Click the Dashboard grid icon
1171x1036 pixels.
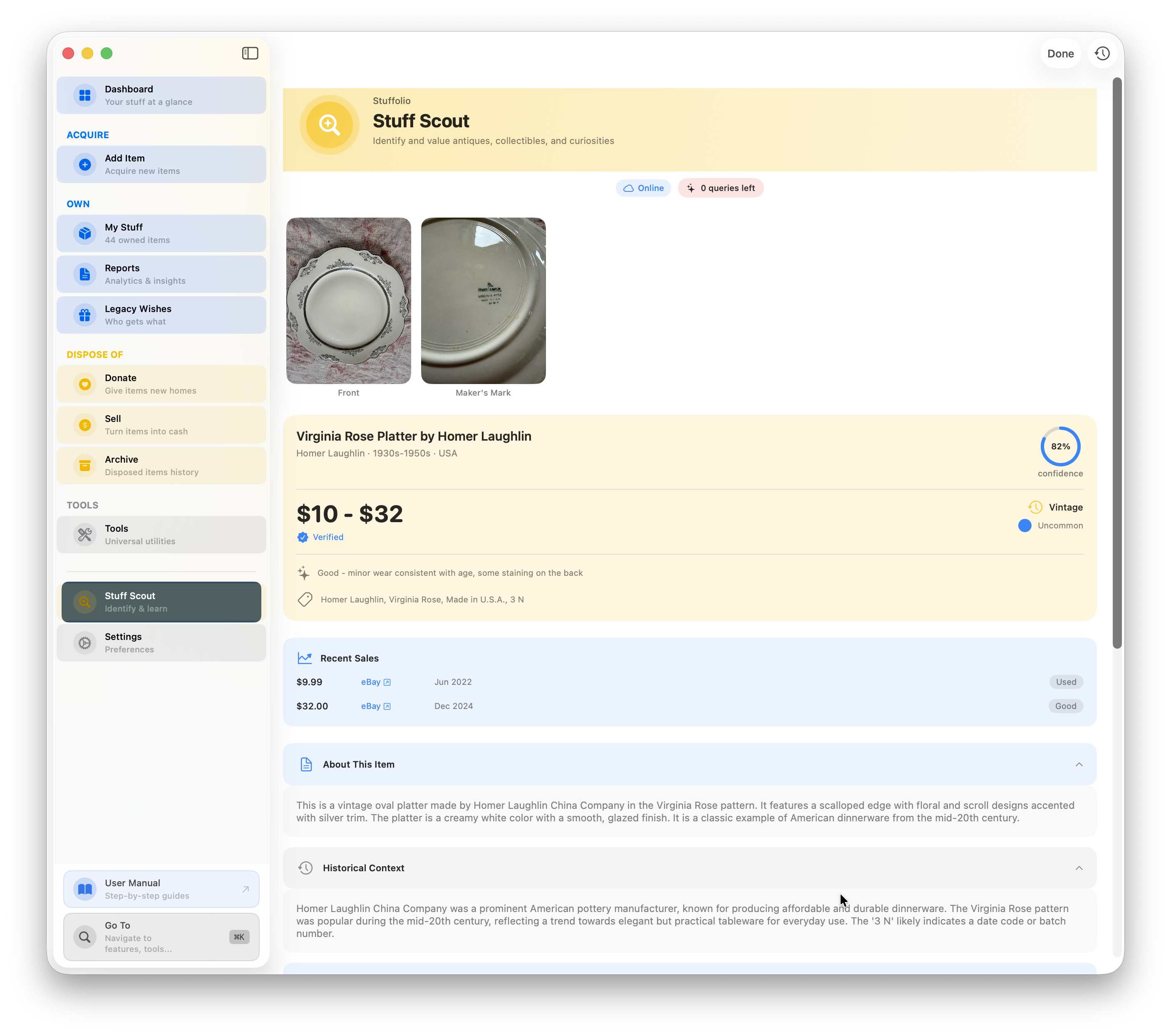pyautogui.click(x=85, y=95)
